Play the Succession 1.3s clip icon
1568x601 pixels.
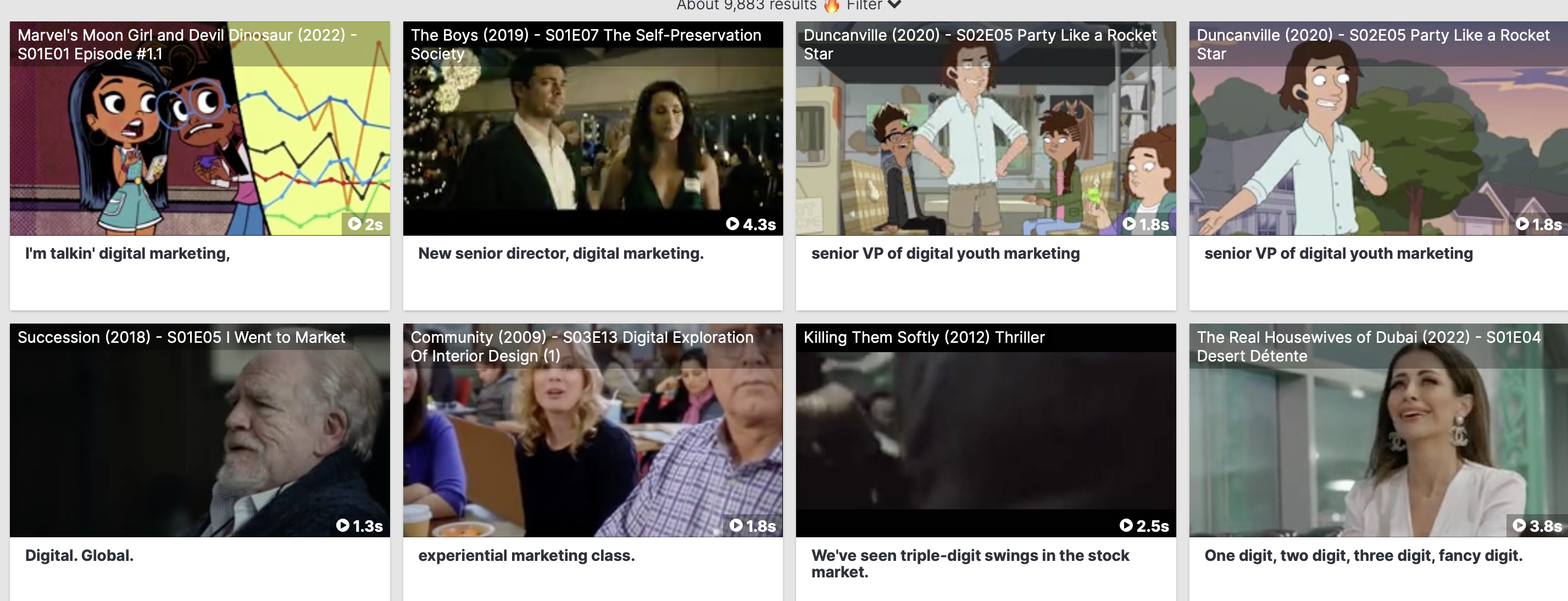pyautogui.click(x=343, y=526)
